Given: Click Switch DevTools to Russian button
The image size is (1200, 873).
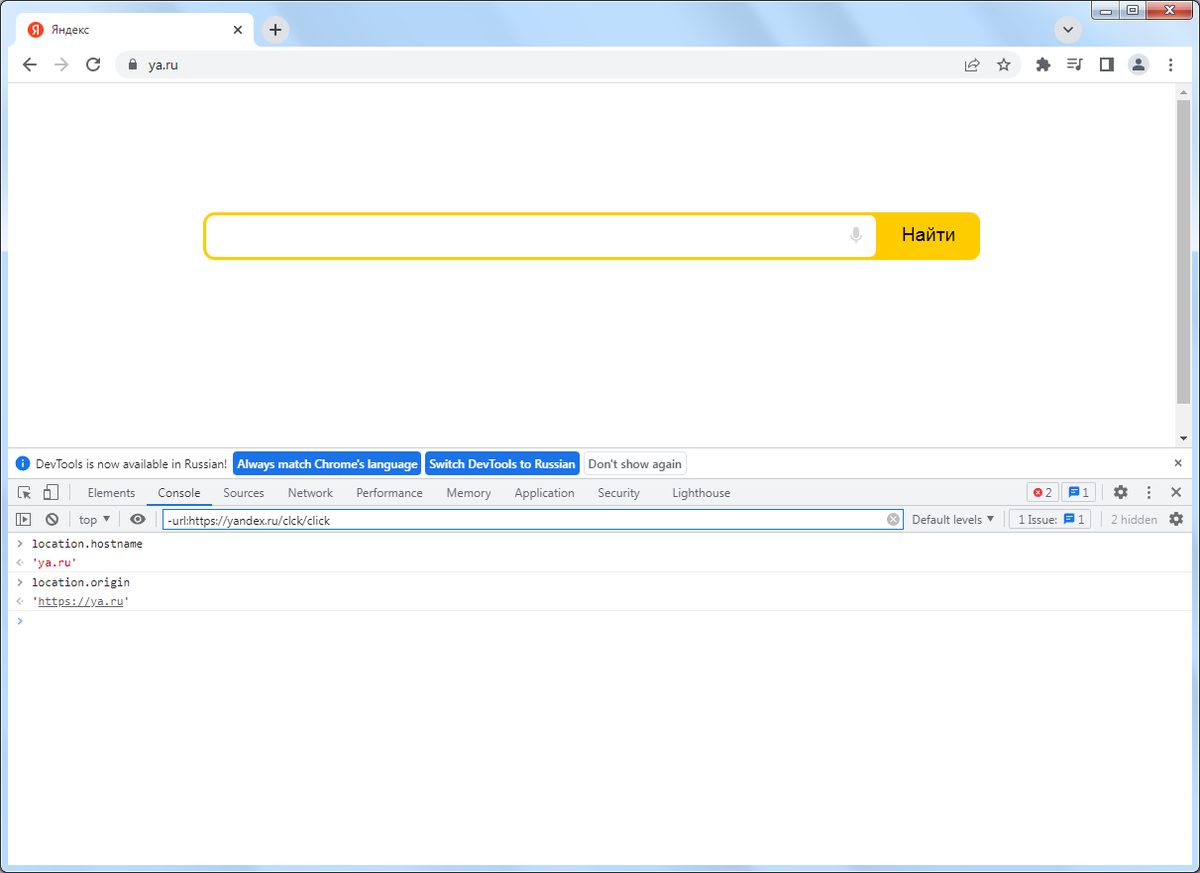Looking at the screenshot, I should [x=502, y=464].
